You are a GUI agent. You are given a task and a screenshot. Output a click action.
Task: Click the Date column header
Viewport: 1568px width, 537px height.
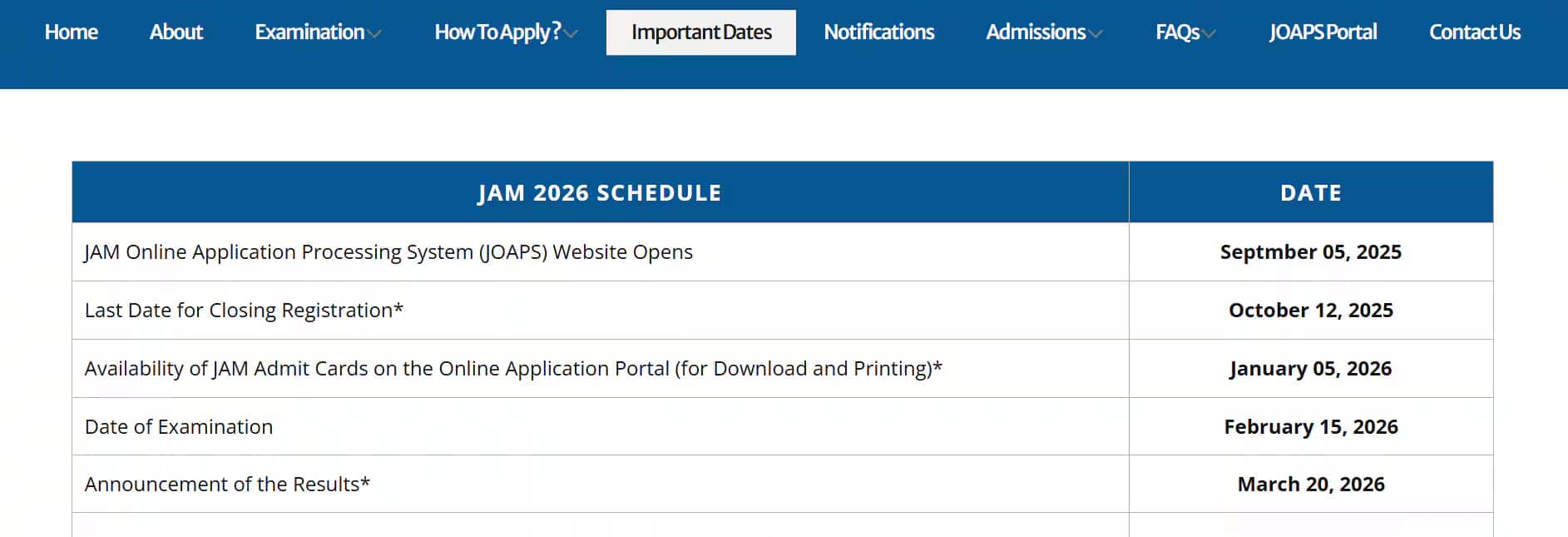click(x=1310, y=192)
